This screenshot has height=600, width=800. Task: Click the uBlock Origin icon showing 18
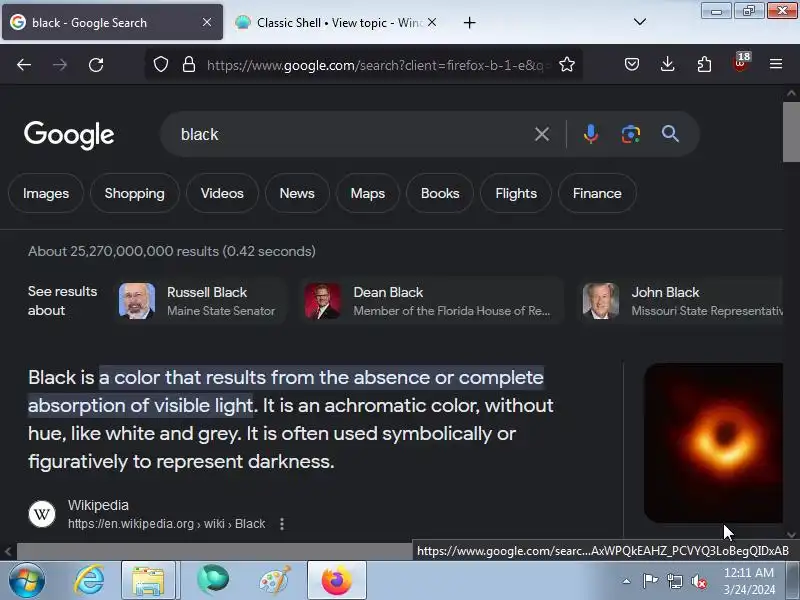tap(741, 63)
